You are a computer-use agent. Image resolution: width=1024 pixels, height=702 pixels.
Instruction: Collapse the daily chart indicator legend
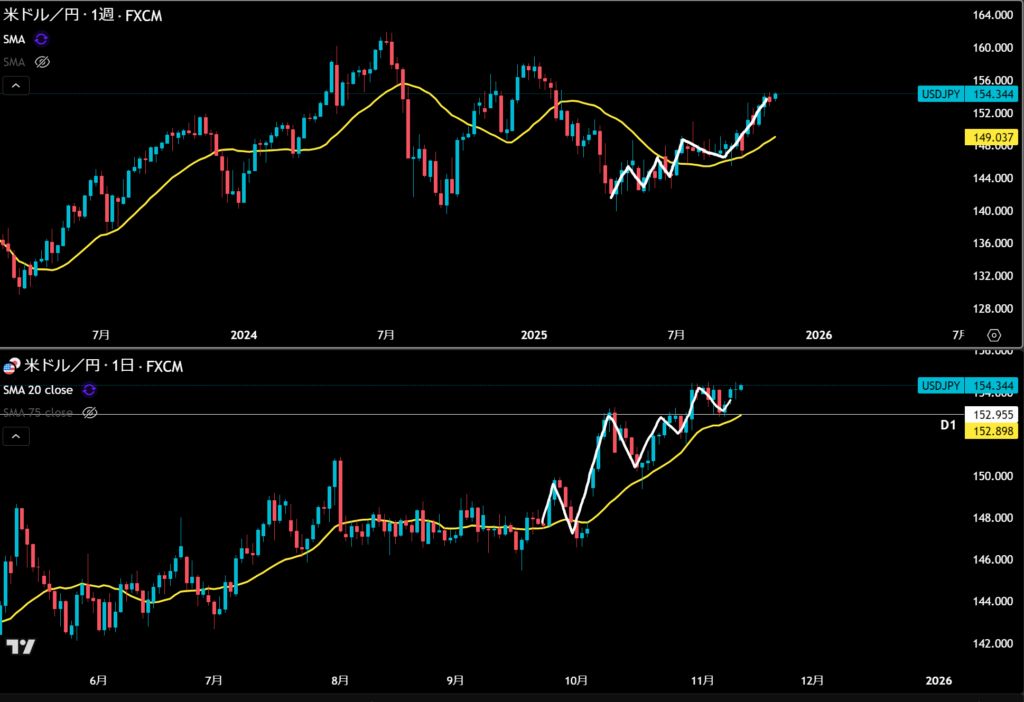[x=16, y=436]
